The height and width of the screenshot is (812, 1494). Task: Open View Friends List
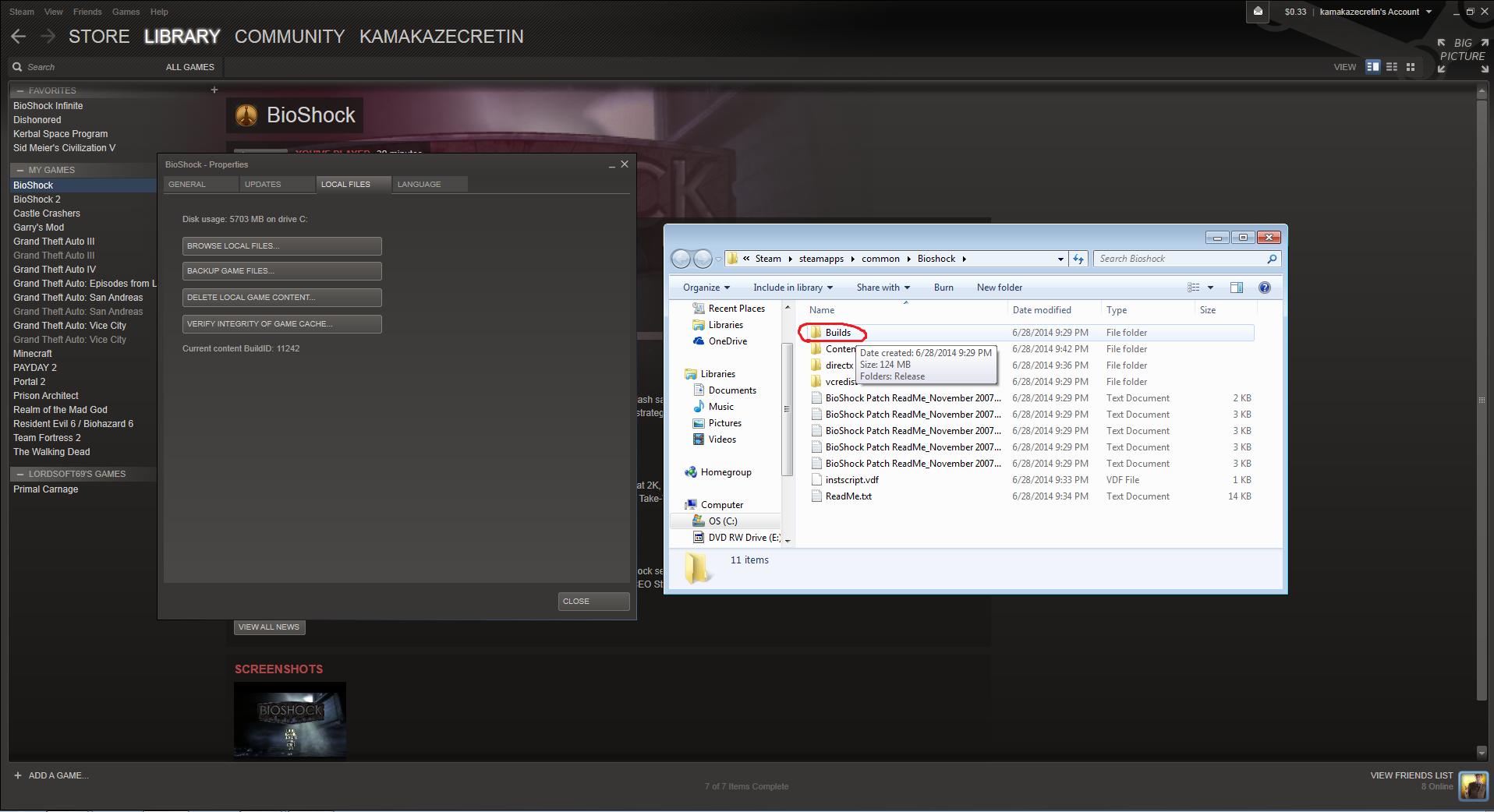pos(1411,776)
